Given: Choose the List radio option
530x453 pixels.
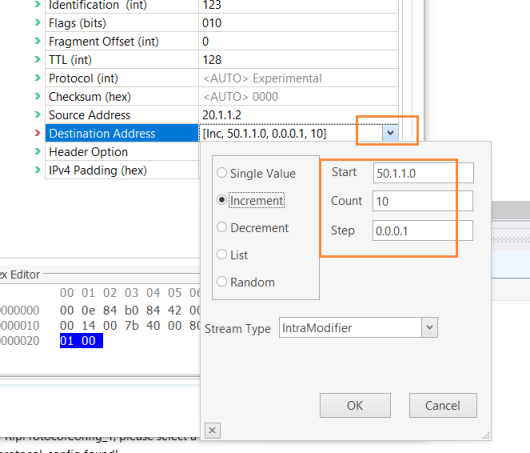Looking at the screenshot, I should coord(222,254).
